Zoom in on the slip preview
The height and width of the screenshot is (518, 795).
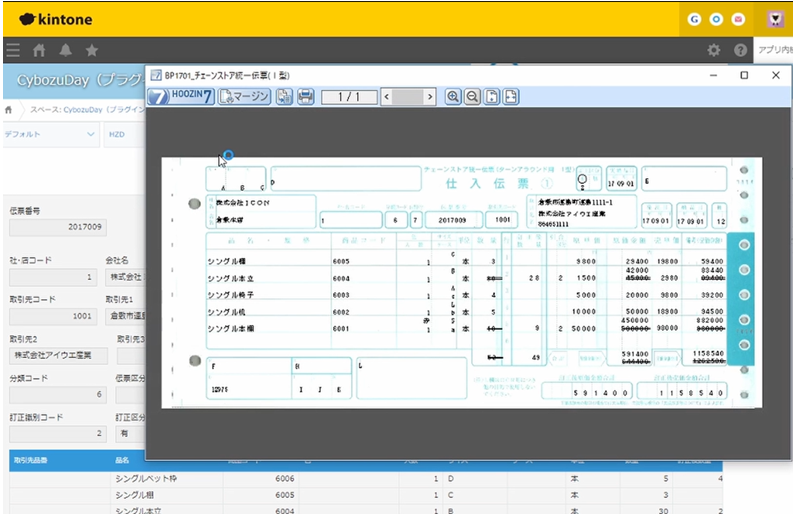pyautogui.click(x=453, y=96)
